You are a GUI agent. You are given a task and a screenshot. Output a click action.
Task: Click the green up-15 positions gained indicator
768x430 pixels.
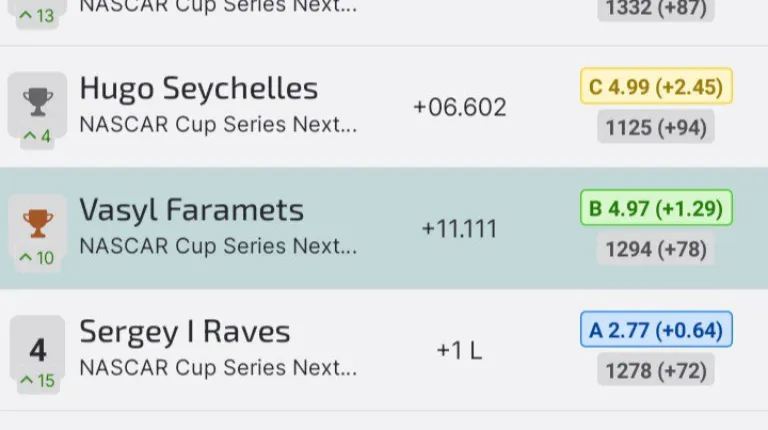pos(37,380)
